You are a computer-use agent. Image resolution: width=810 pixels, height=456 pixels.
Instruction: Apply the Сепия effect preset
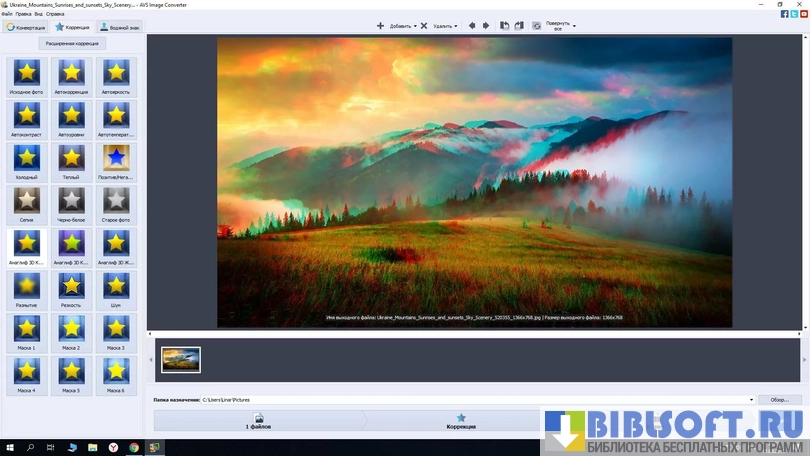pyautogui.click(x=27, y=201)
